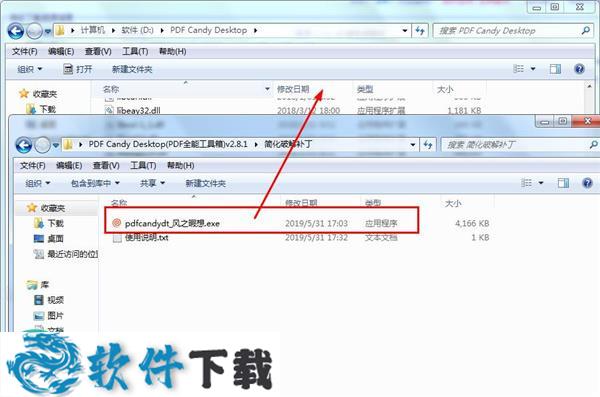Open 工具(T) menu in PDF Candy Desktop window
This screenshot has height=397, width=600.
(135, 51)
